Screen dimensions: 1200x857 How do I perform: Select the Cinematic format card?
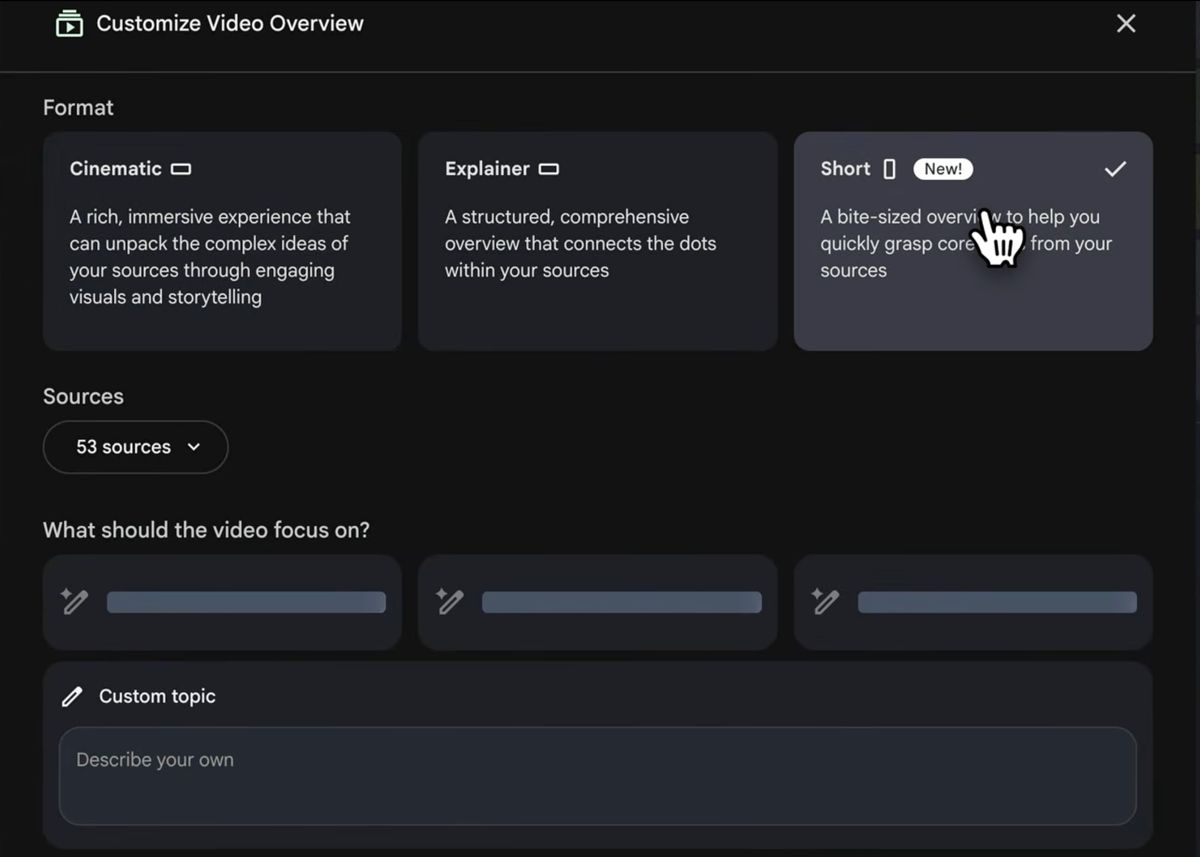[222, 241]
